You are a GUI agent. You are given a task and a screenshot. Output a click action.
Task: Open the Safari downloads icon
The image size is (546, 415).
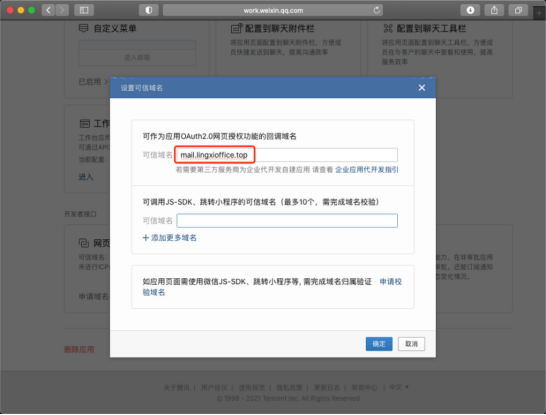(470, 10)
